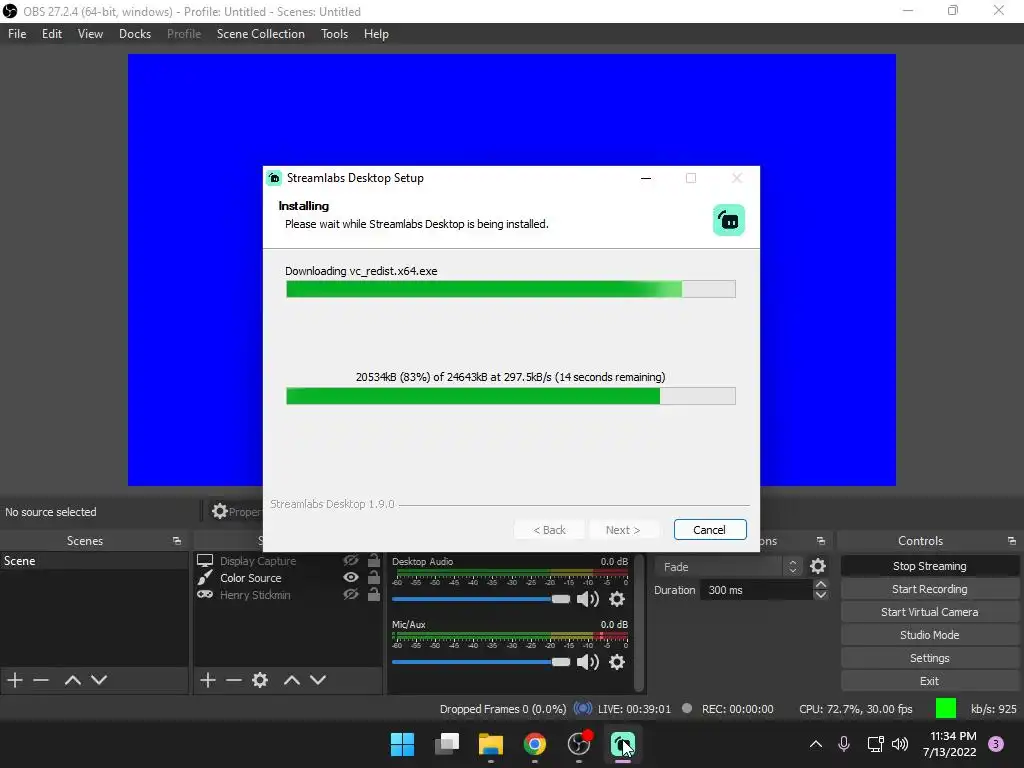Mute Desktop Audio speaker icon

[588, 599]
